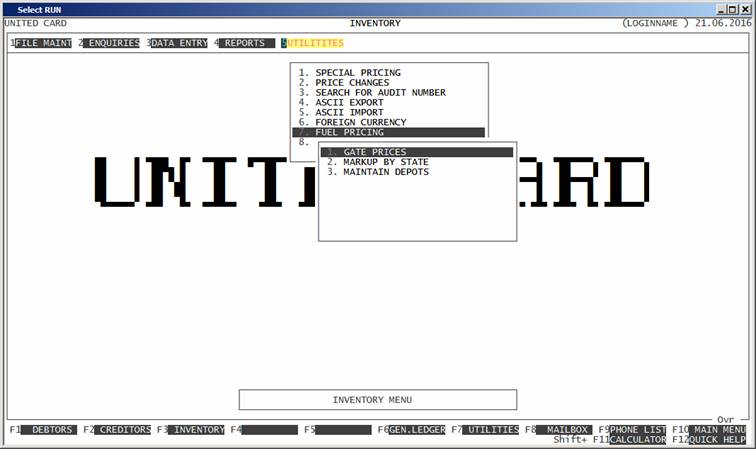Screen dimensions: 756x449
Task: Choose Special Pricing from the list
Action: [357, 73]
